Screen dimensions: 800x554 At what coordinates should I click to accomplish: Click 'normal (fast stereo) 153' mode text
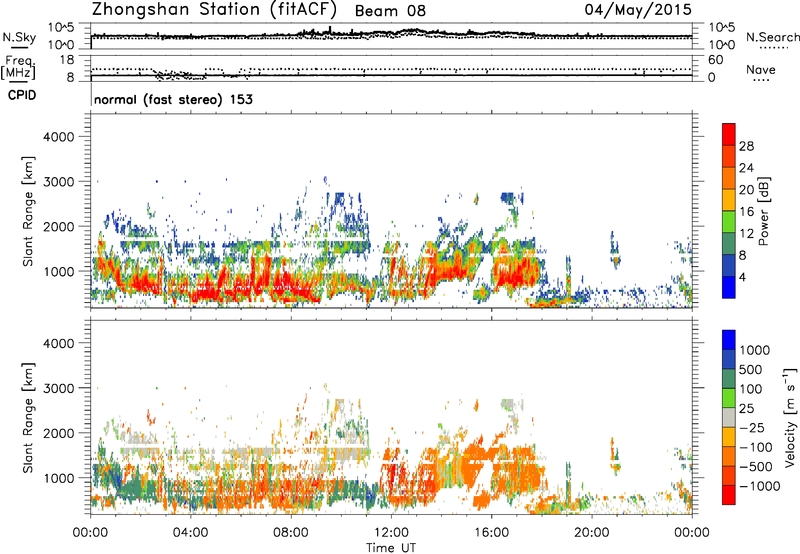pyautogui.click(x=173, y=99)
